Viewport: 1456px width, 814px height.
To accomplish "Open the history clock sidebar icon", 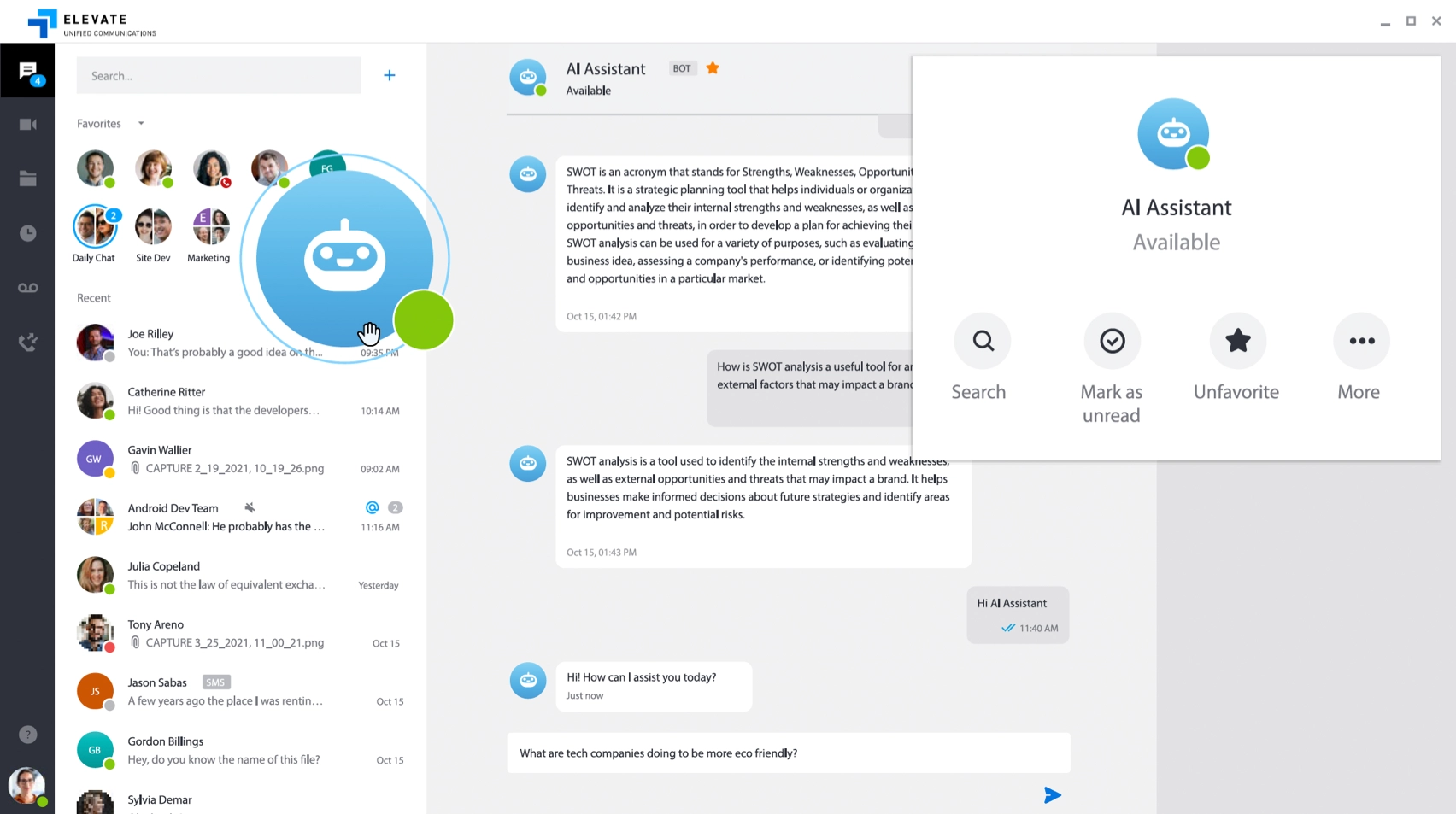I will [x=27, y=233].
